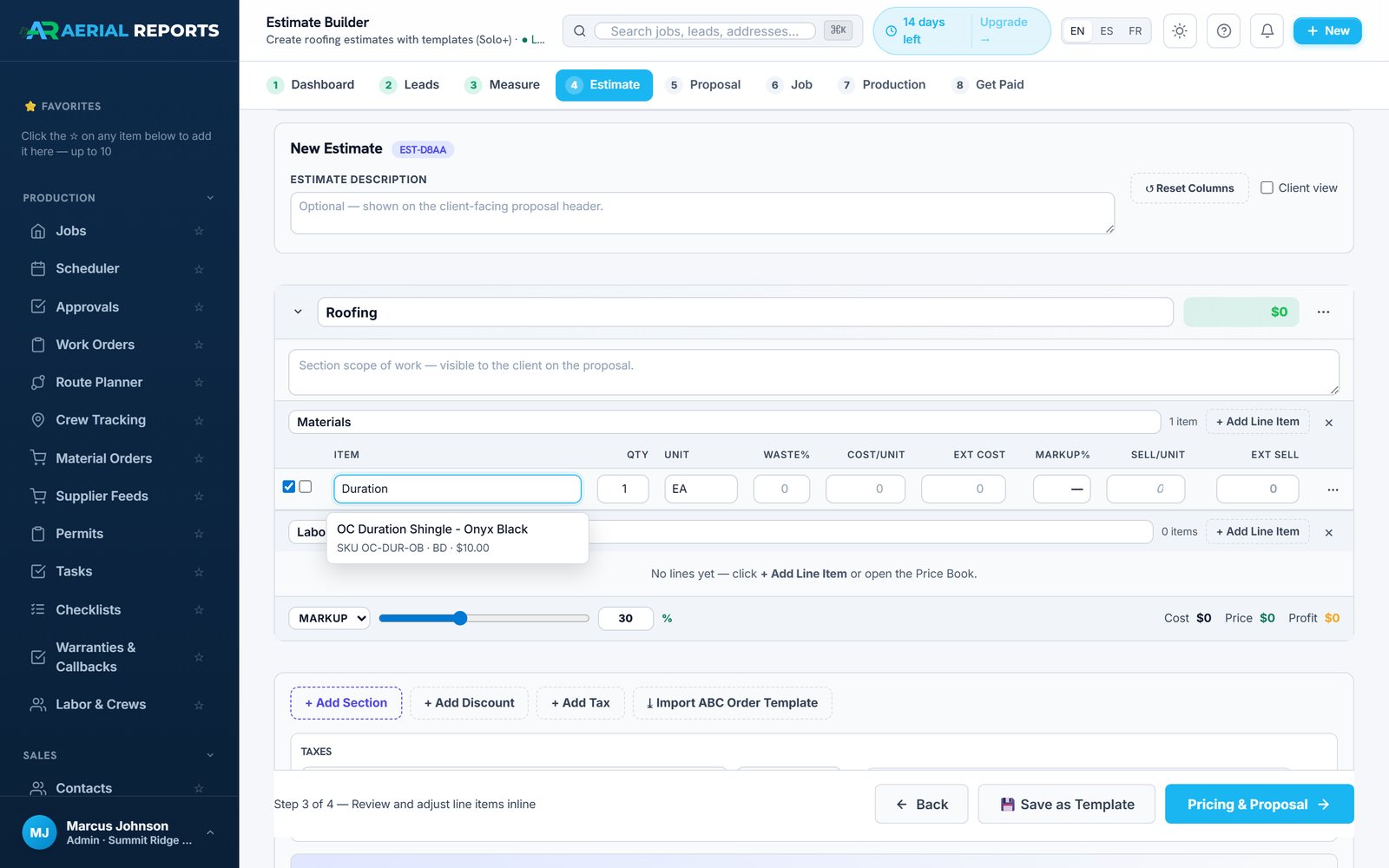Click the Upgrade link
The width and height of the screenshot is (1389, 868).
tap(1004, 30)
